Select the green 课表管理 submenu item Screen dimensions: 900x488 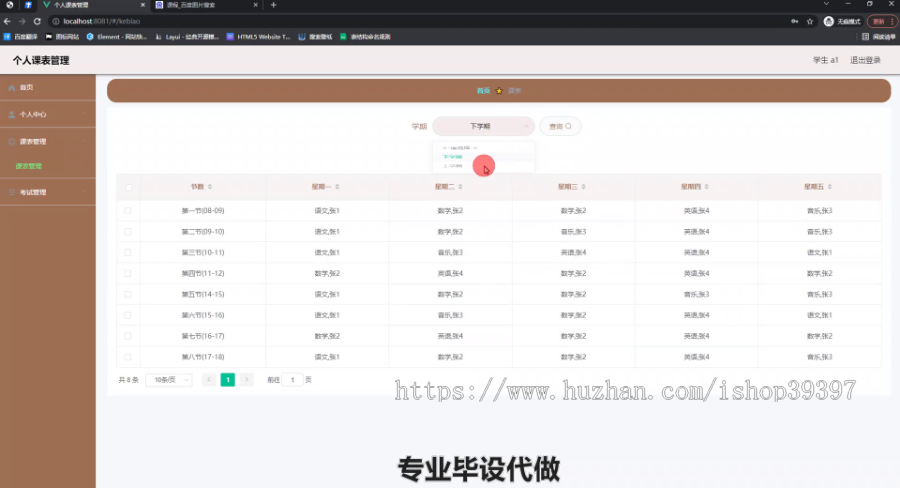[x=29, y=166]
